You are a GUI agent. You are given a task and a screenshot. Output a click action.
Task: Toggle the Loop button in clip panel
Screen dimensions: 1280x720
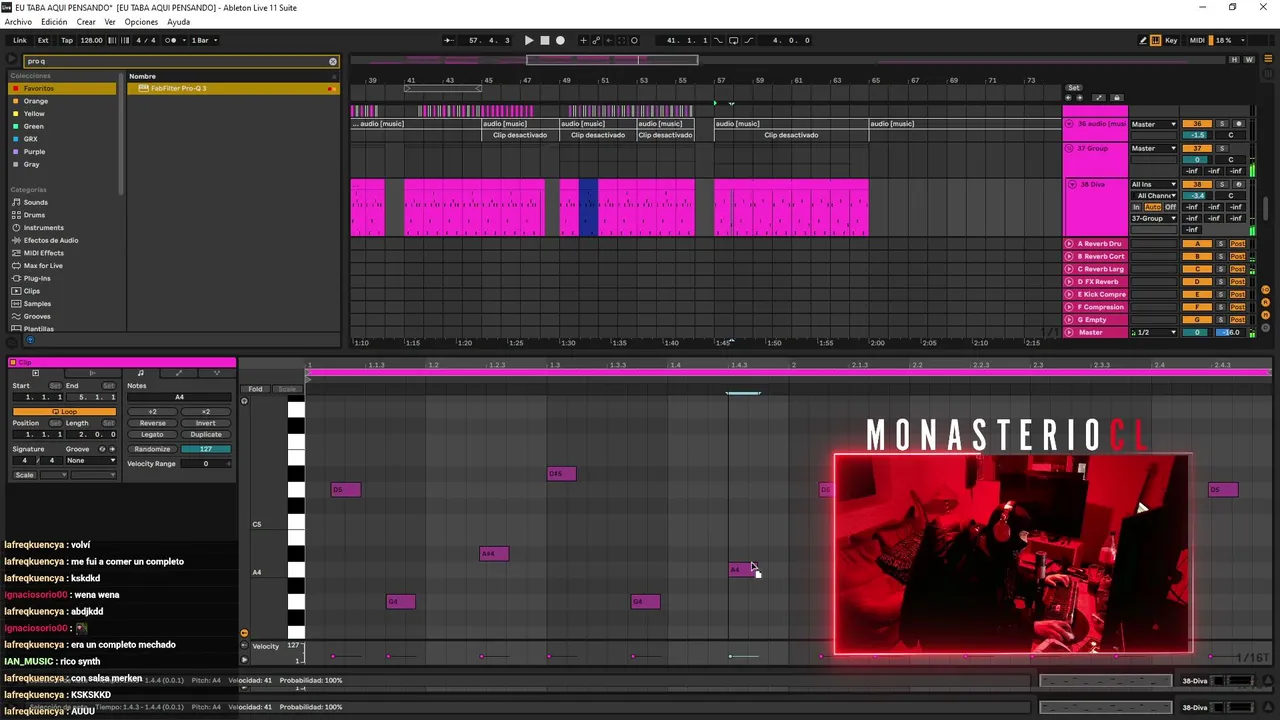tap(64, 411)
